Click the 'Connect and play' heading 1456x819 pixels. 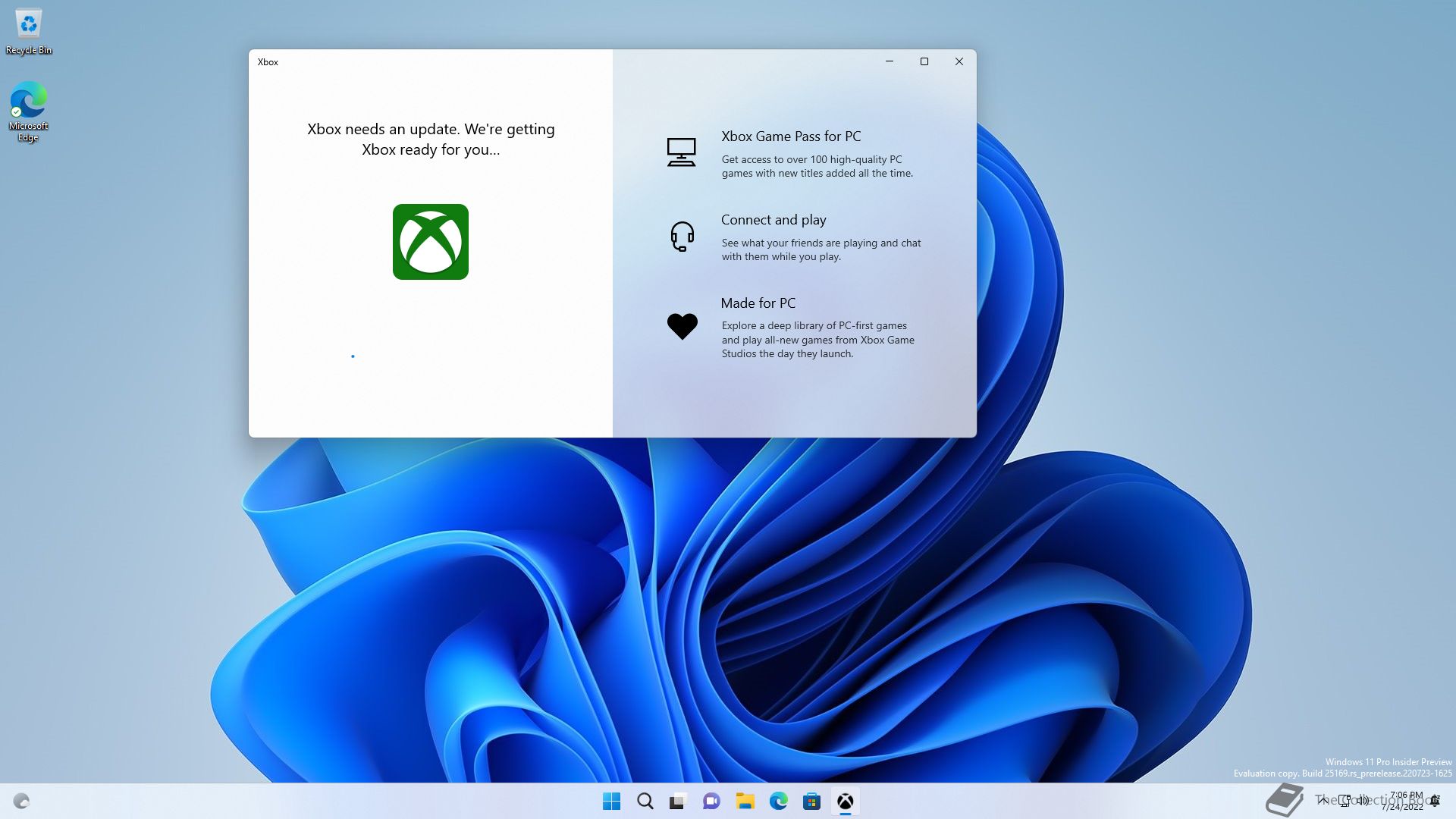click(x=773, y=220)
